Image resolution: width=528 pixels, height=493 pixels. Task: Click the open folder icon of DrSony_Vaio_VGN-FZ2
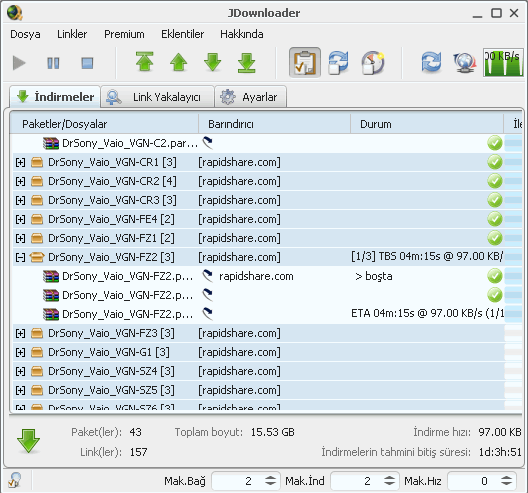[x=37, y=258]
